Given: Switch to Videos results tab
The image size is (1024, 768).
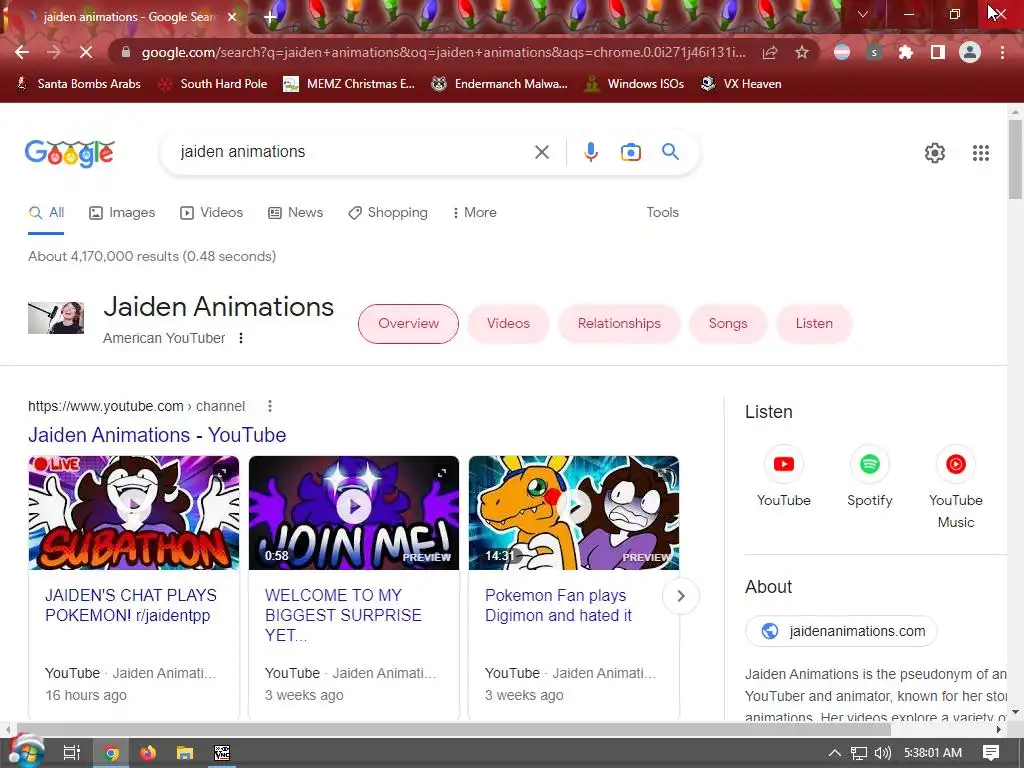Looking at the screenshot, I should pos(212,212).
